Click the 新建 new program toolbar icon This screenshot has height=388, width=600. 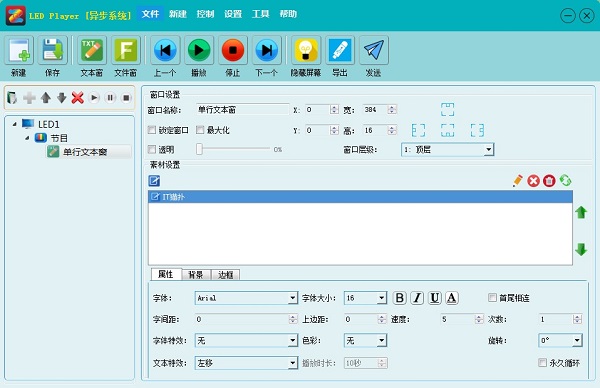click(x=19, y=50)
